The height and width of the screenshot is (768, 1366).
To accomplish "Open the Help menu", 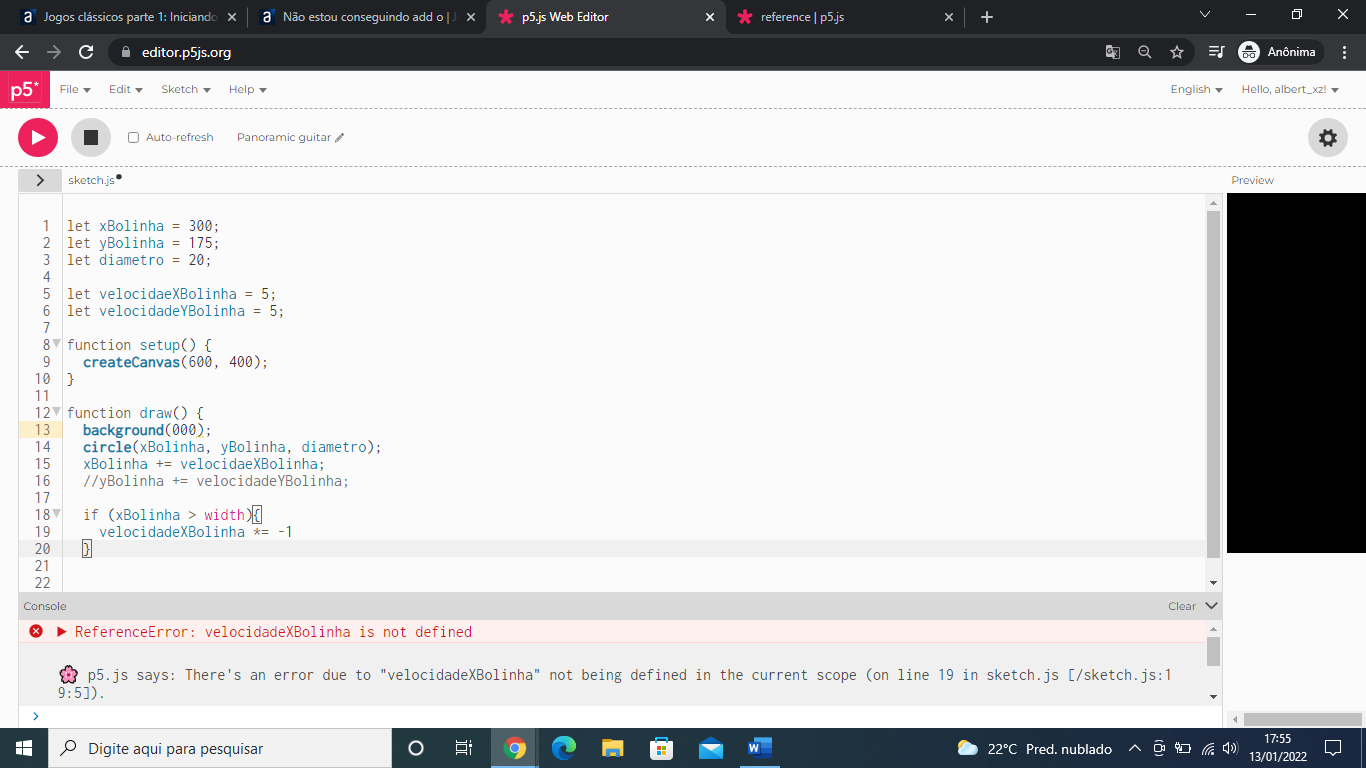I will pos(247,89).
